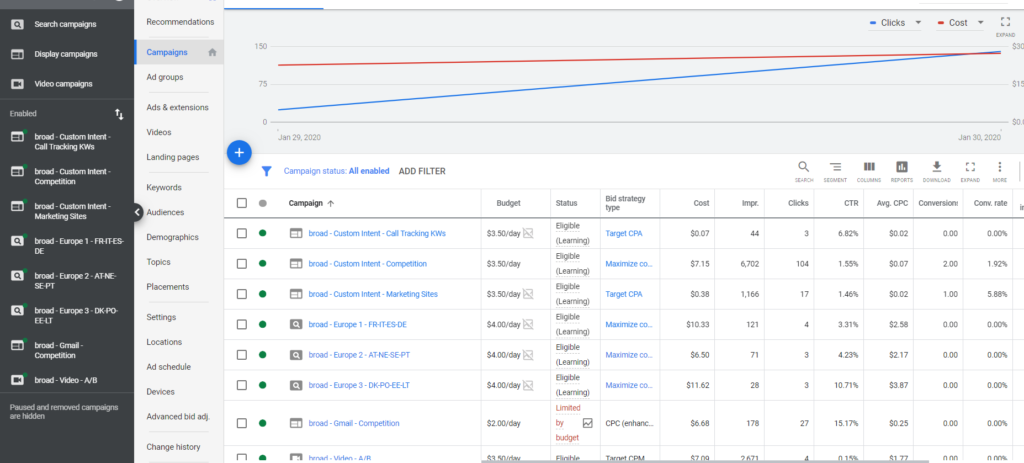The width and height of the screenshot is (1024, 463).
Task: Go to Keywords in the navigation menu
Action: point(164,187)
